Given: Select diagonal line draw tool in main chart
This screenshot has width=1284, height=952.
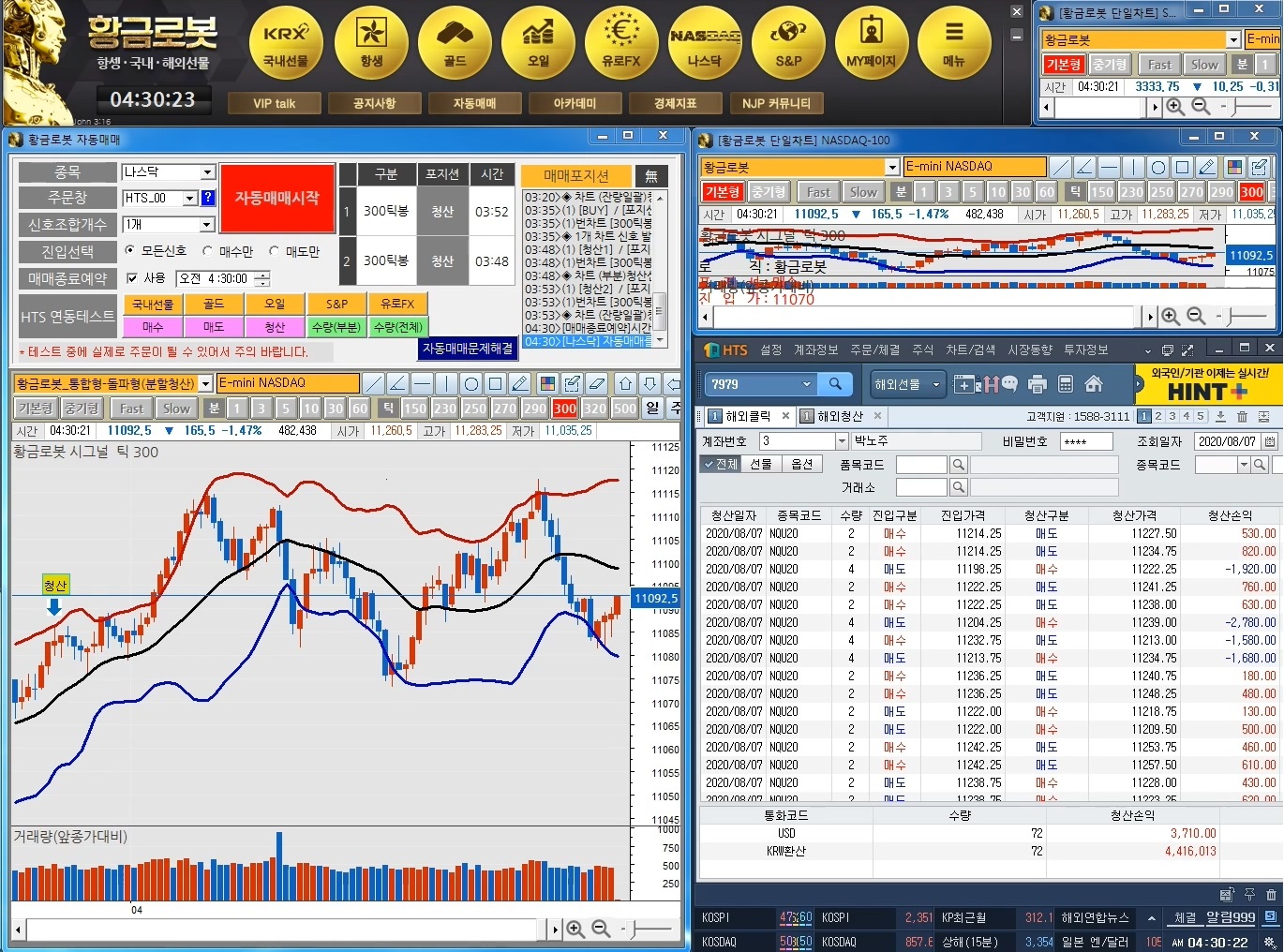Looking at the screenshot, I should [373, 383].
